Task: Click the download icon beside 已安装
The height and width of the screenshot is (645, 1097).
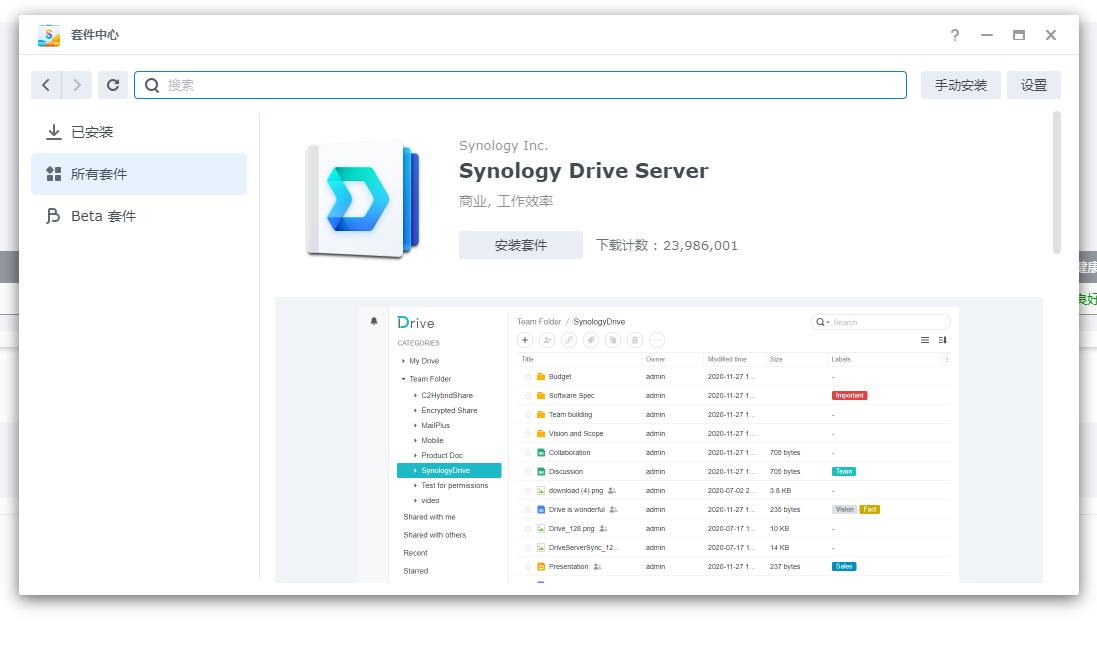Action: click(54, 132)
